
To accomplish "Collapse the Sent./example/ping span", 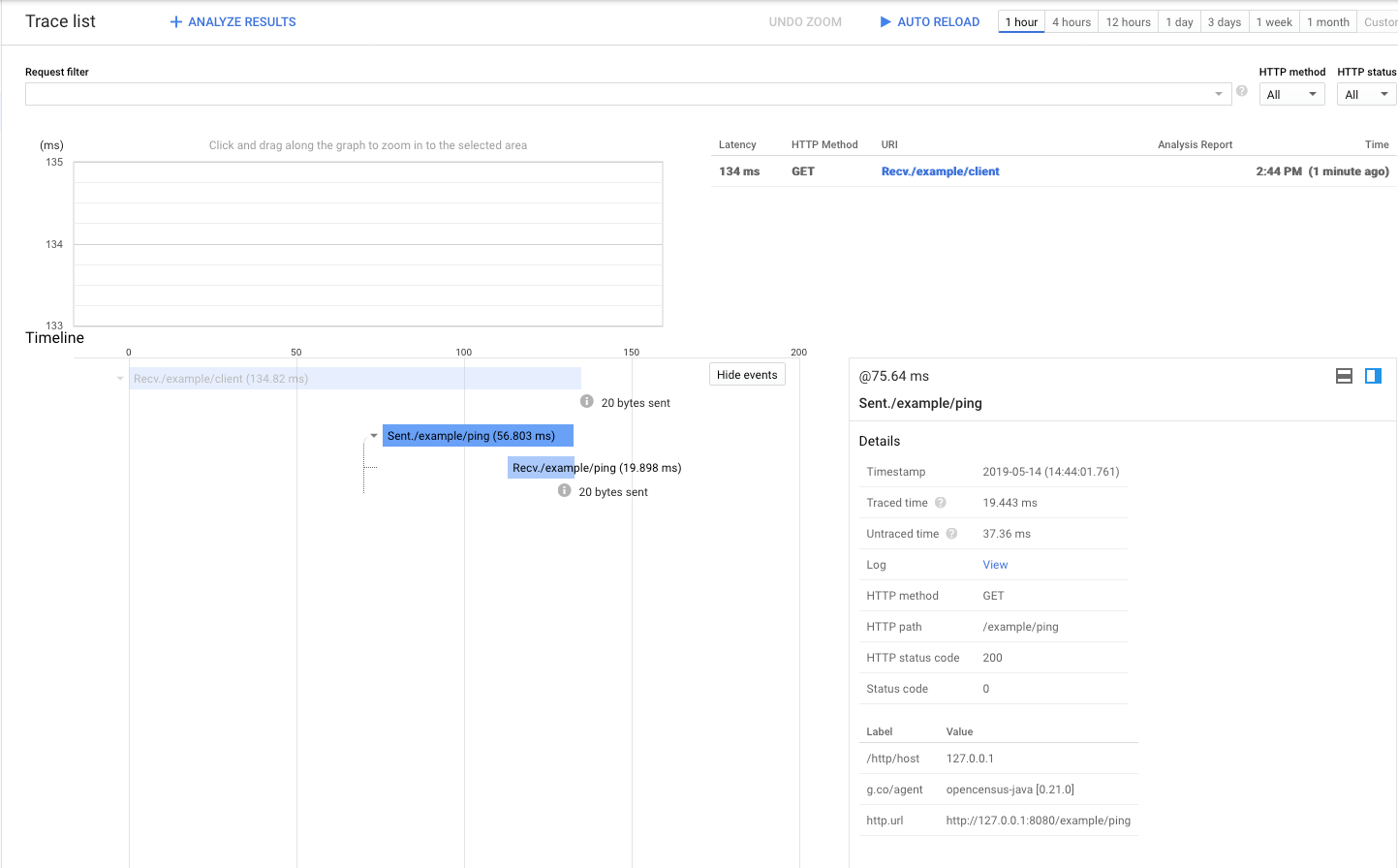I will point(374,436).
